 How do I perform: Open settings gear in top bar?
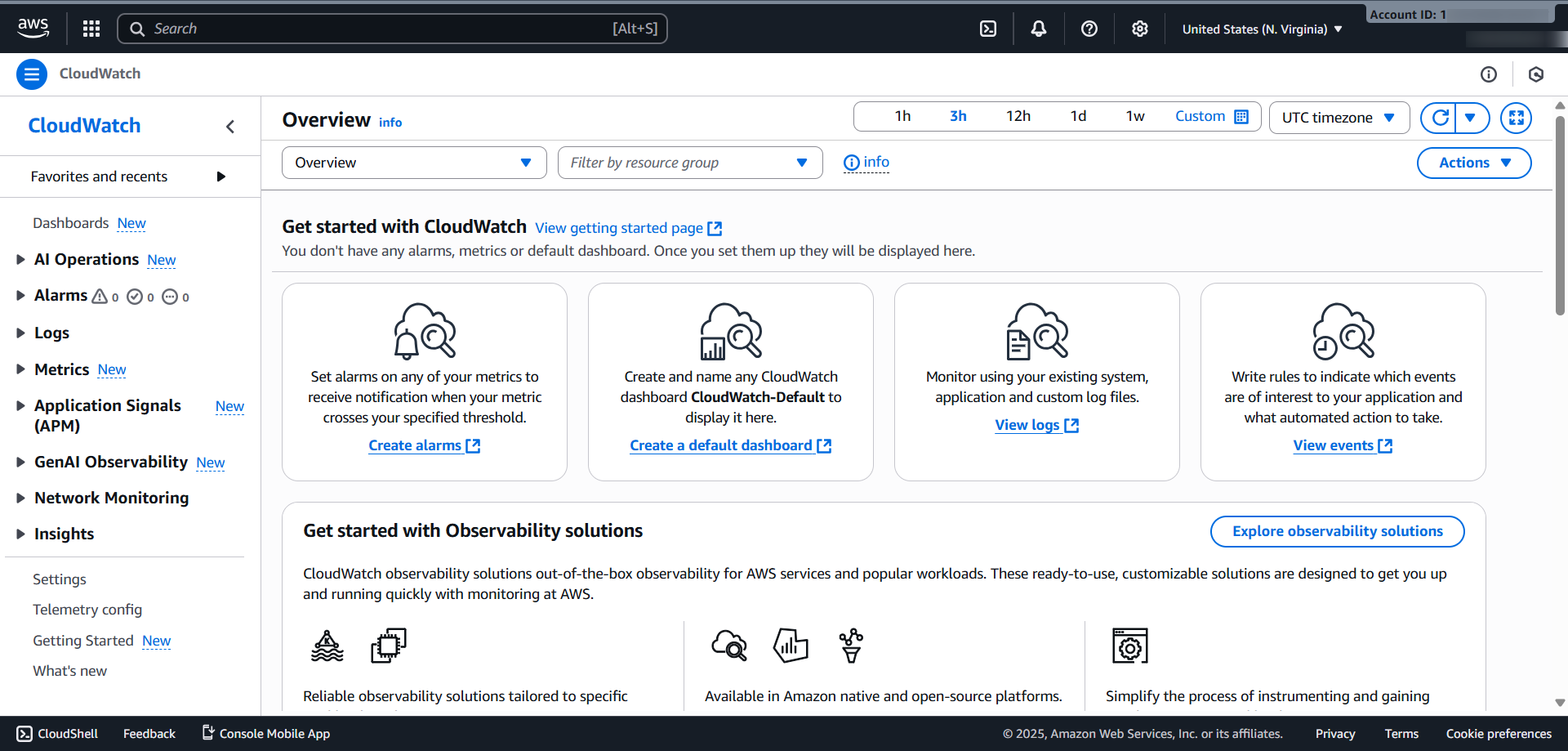[x=1140, y=29]
